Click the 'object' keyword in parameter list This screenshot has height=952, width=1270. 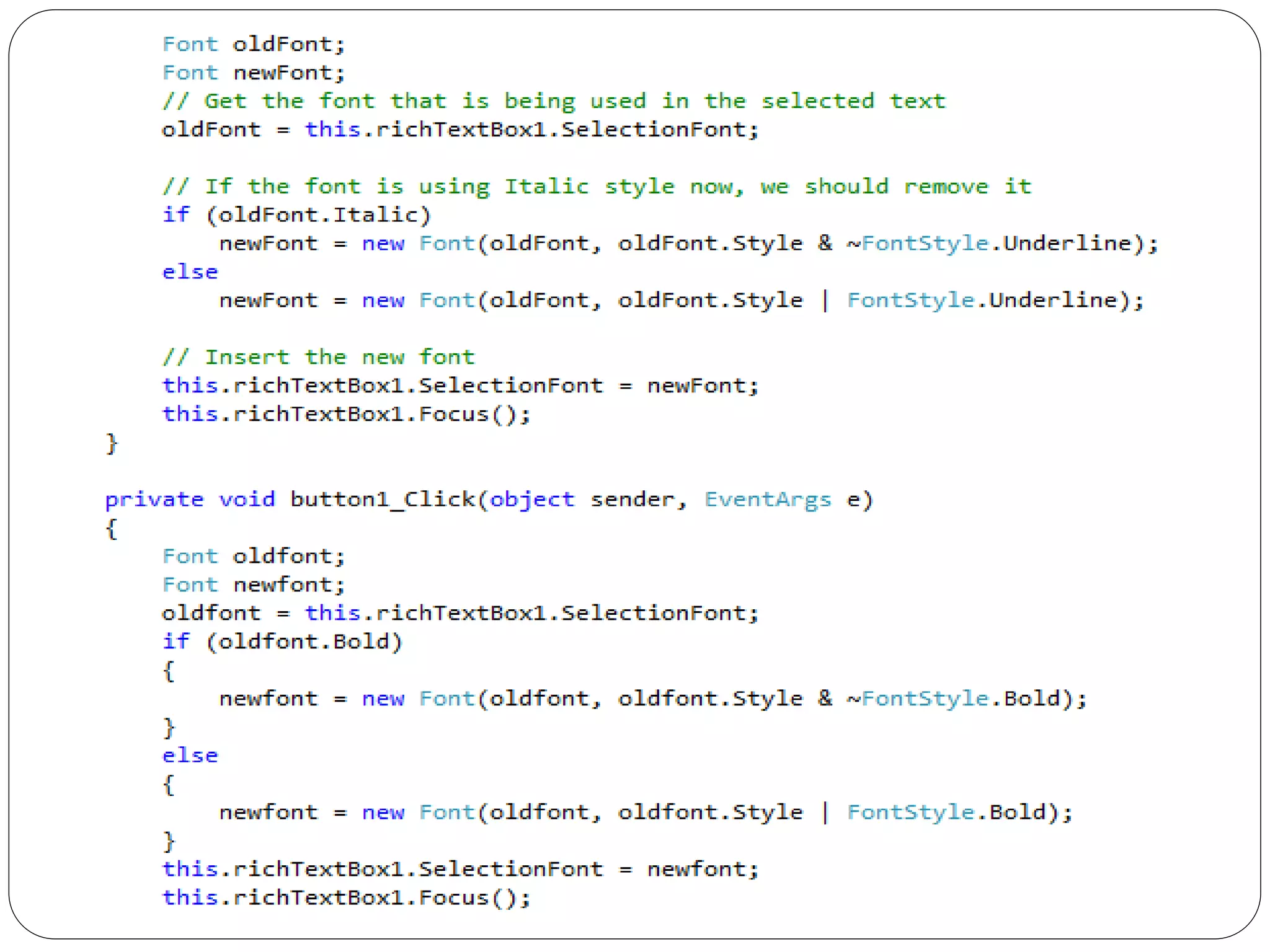[x=531, y=500]
